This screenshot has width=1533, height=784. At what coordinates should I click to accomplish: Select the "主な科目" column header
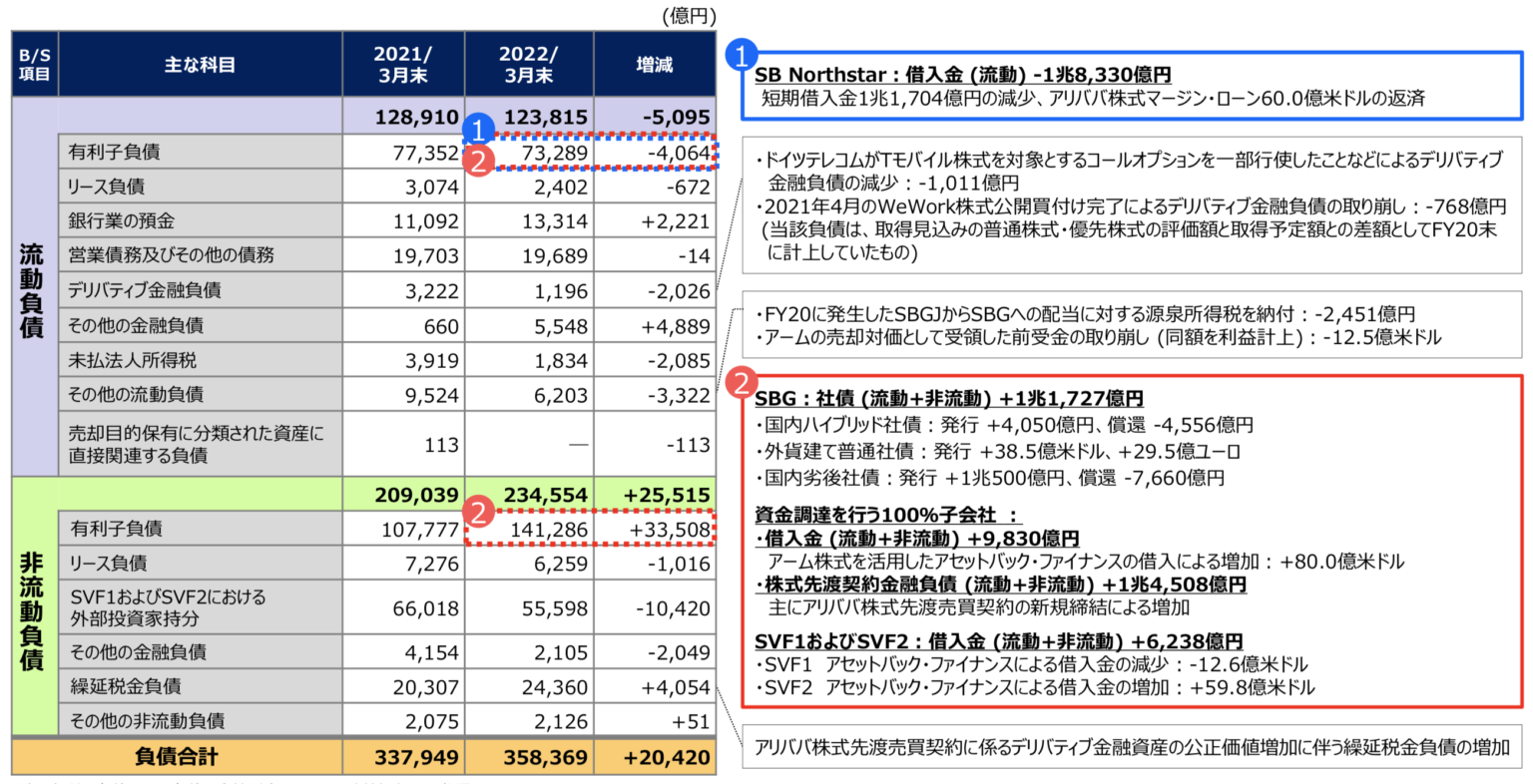pos(200,65)
